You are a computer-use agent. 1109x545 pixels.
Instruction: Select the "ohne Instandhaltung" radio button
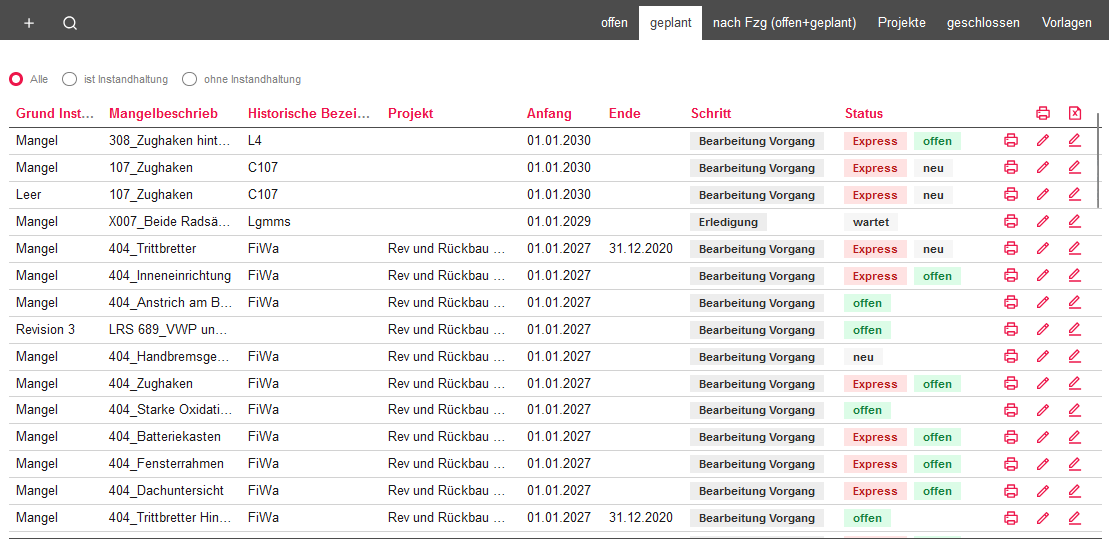coord(189,79)
